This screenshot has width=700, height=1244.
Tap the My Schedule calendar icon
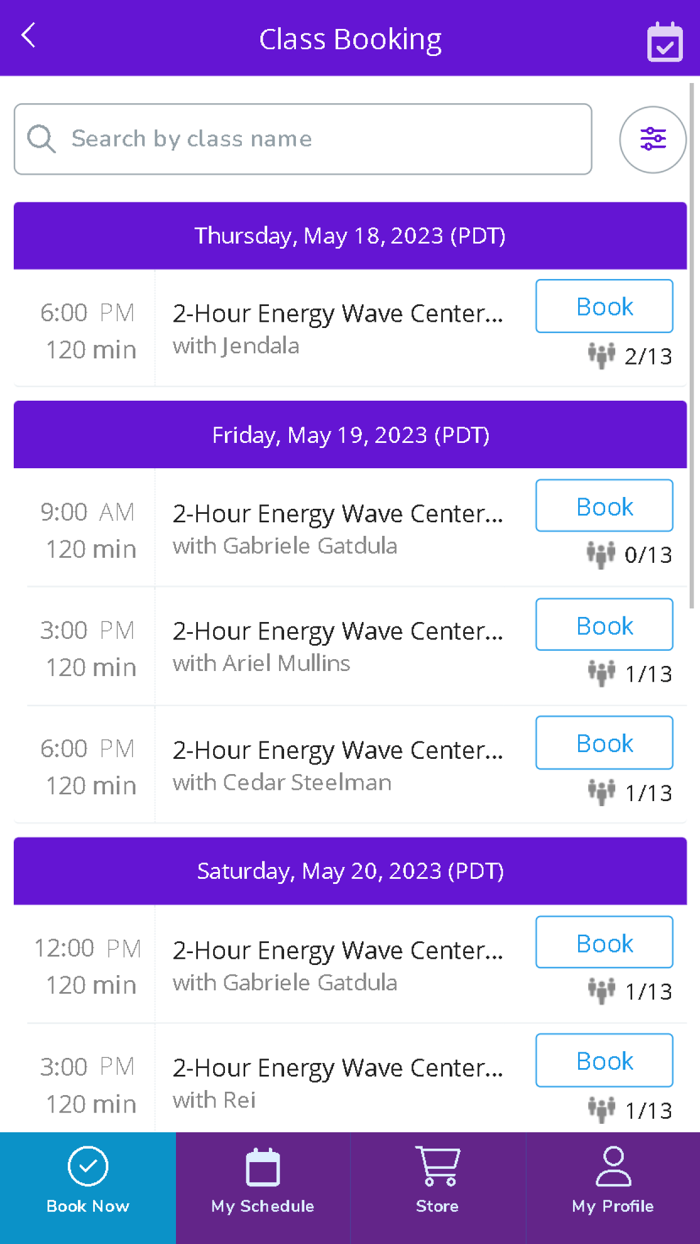pos(262,1166)
